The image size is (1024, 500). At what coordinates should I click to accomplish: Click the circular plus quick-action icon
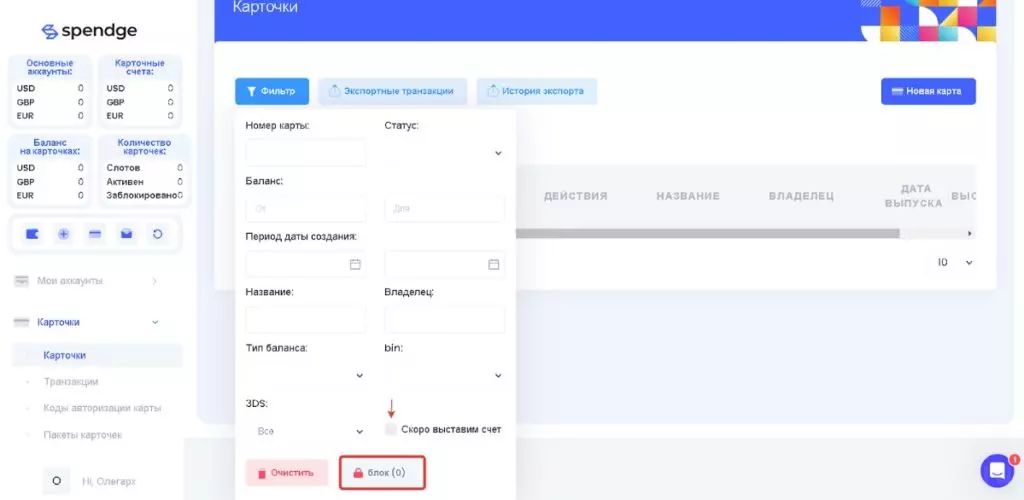pos(63,234)
